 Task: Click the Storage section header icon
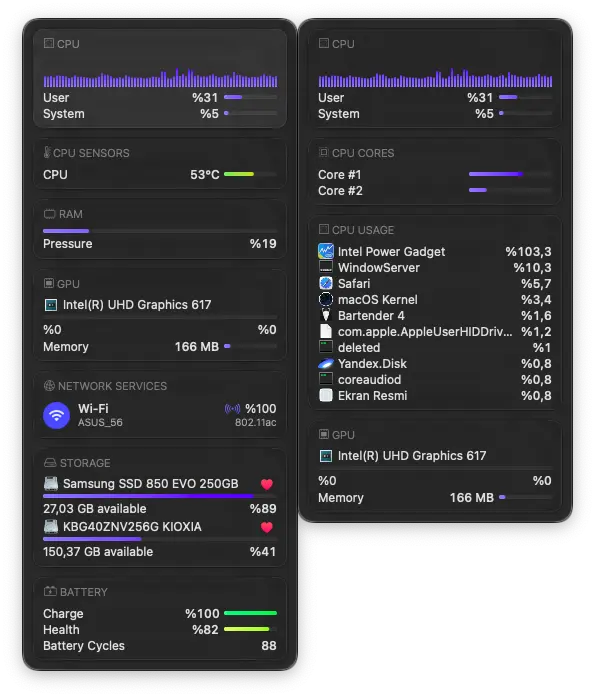point(50,463)
